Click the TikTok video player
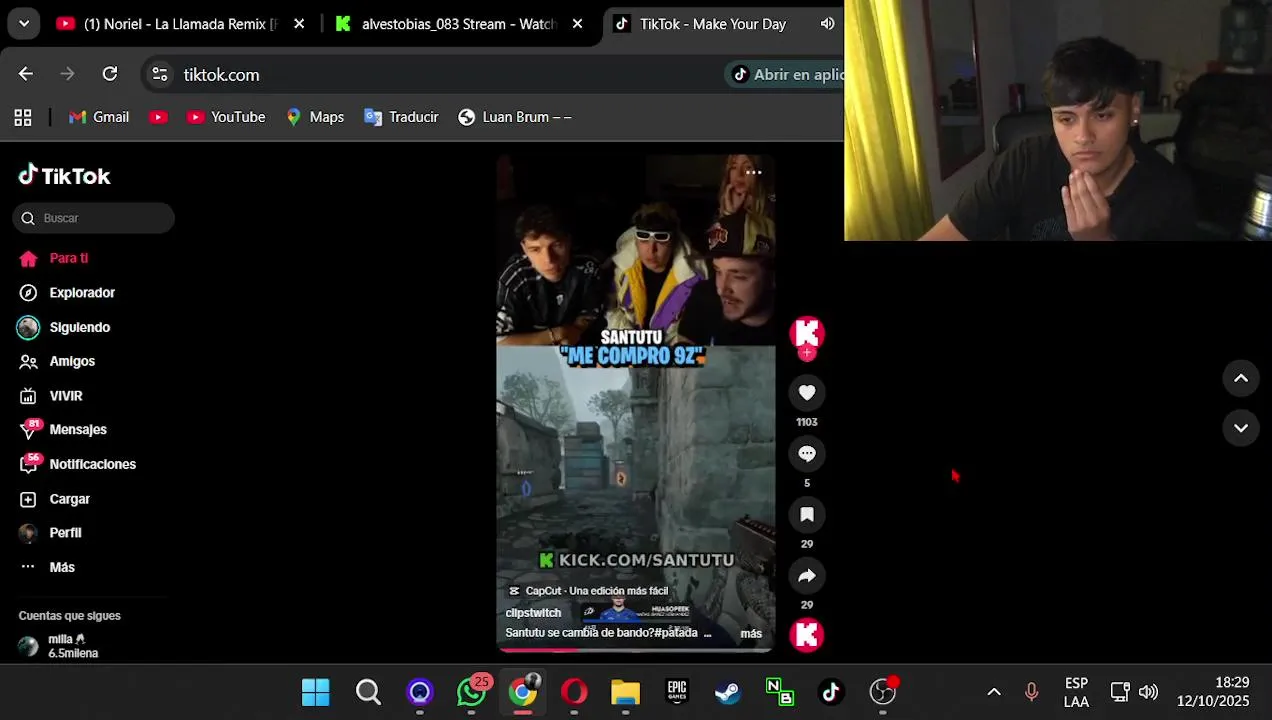Screen dimensions: 1272x720 pos(636,403)
